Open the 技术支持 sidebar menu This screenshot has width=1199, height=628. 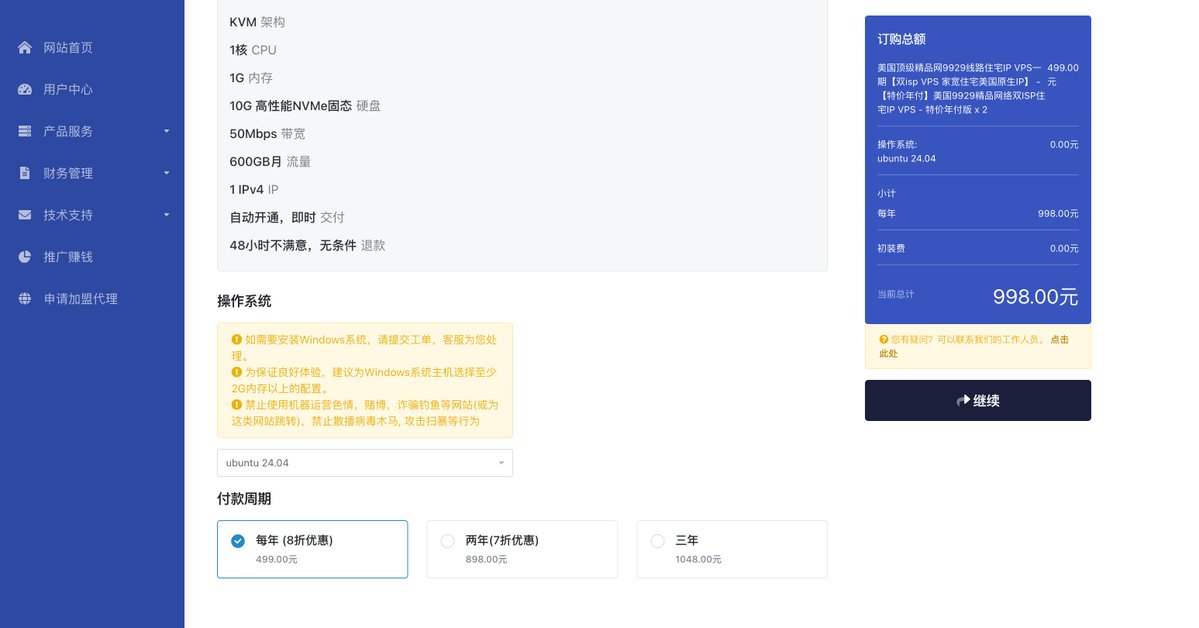click(x=92, y=215)
